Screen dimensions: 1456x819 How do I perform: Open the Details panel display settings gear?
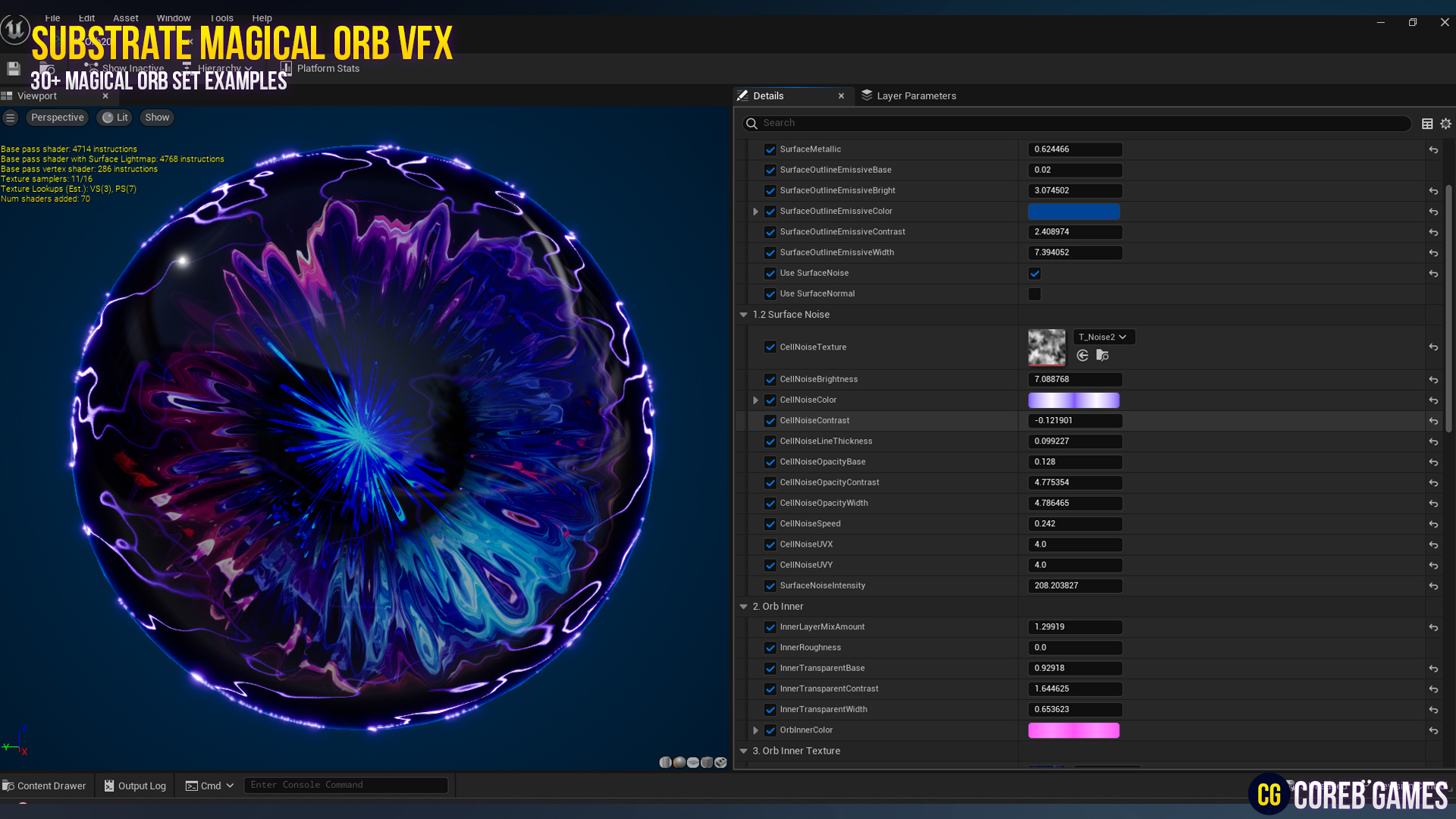tap(1445, 123)
